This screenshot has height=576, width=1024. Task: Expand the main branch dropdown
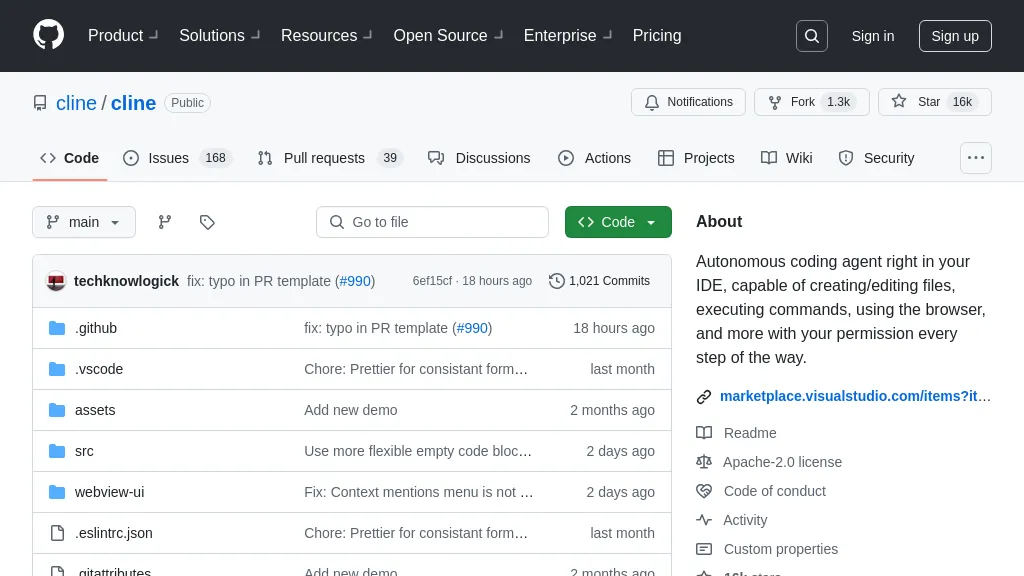pyautogui.click(x=84, y=222)
